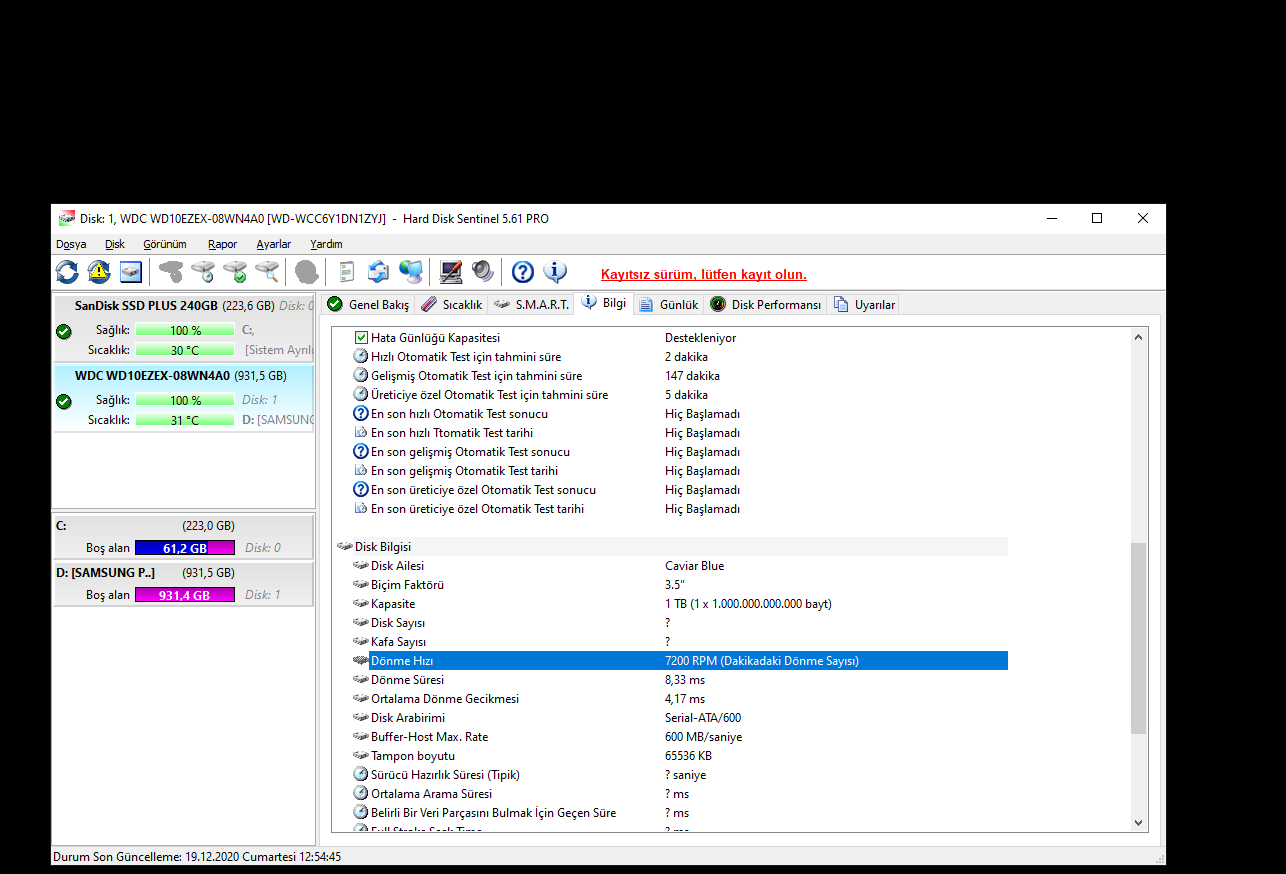Click the globe with monitor network icon
1286x874 pixels.
pyautogui.click(x=411, y=271)
